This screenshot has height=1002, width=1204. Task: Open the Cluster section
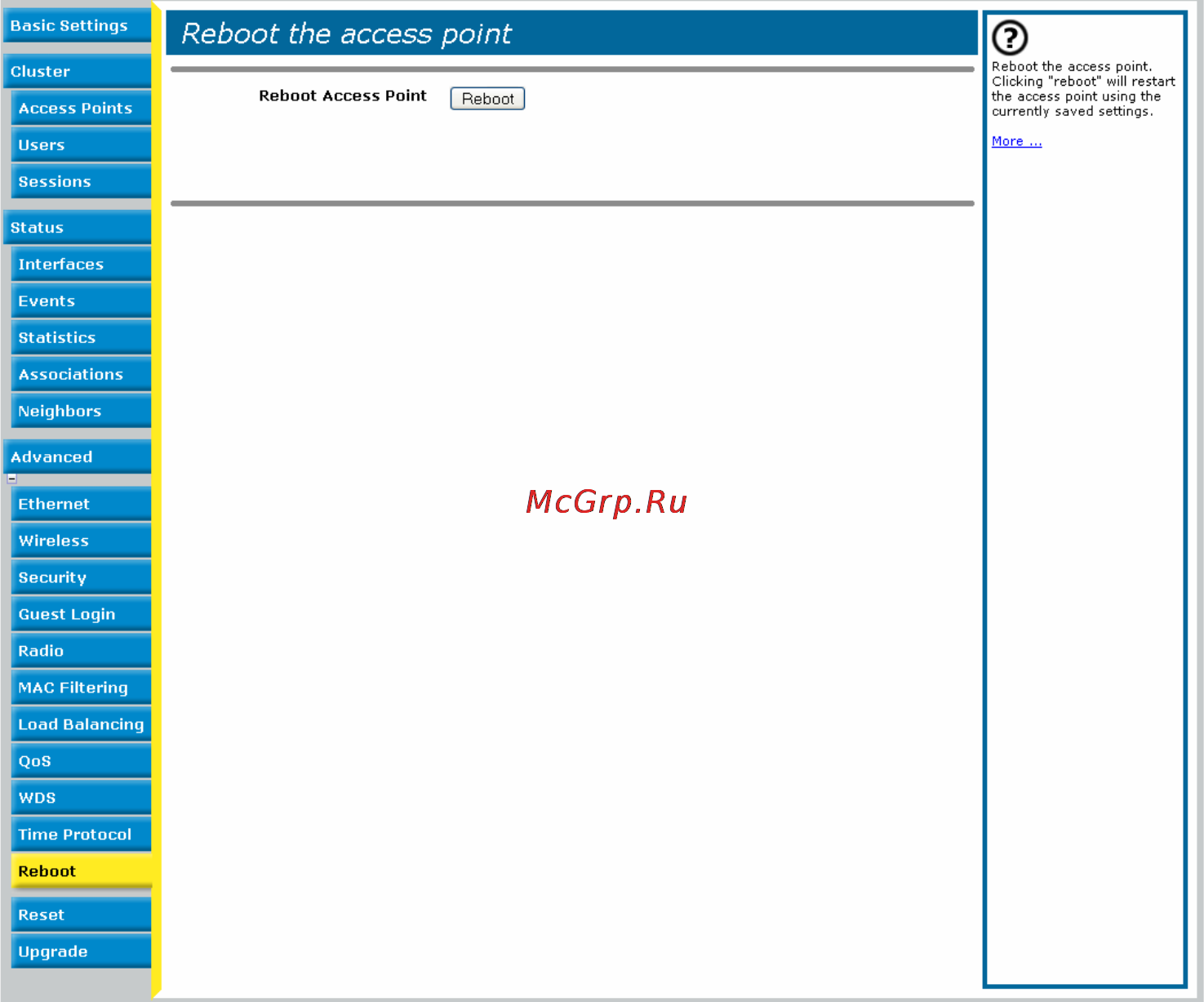click(77, 71)
